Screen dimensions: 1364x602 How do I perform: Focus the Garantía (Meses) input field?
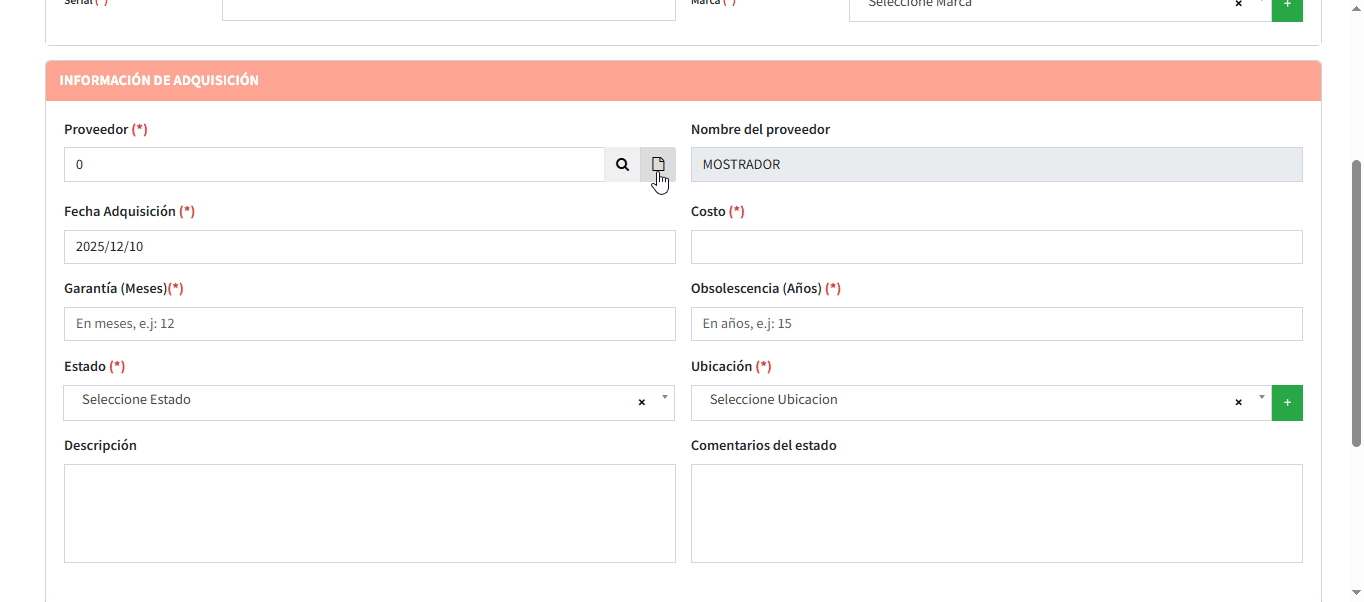click(x=369, y=324)
